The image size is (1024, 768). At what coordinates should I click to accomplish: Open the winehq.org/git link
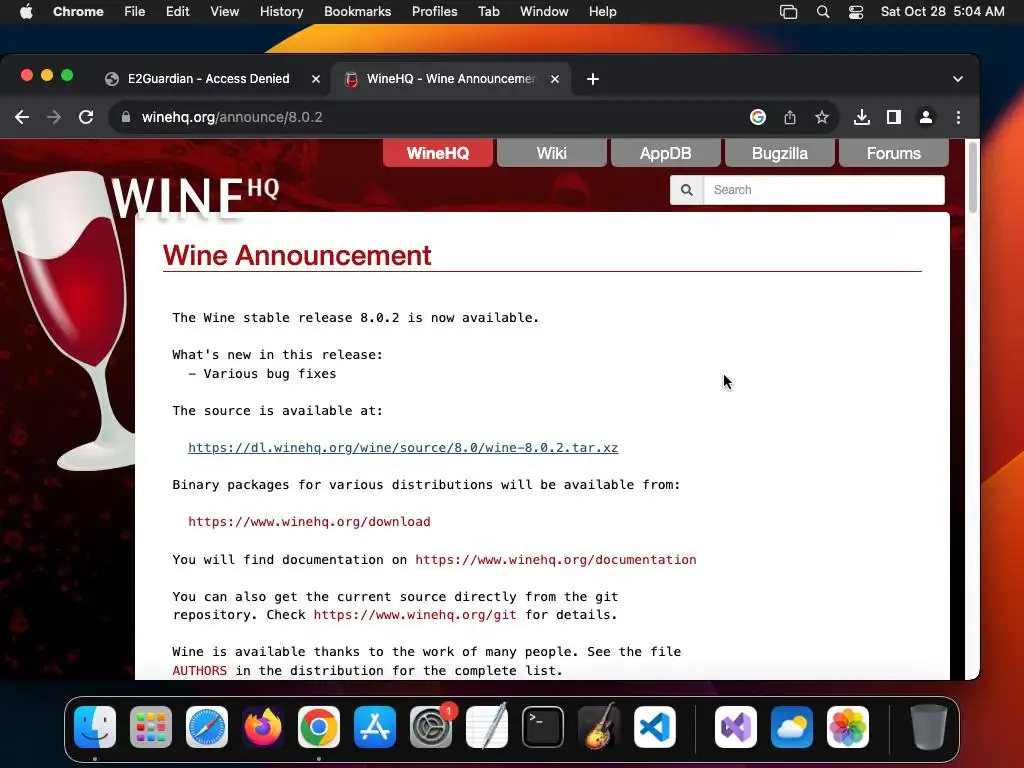point(415,615)
